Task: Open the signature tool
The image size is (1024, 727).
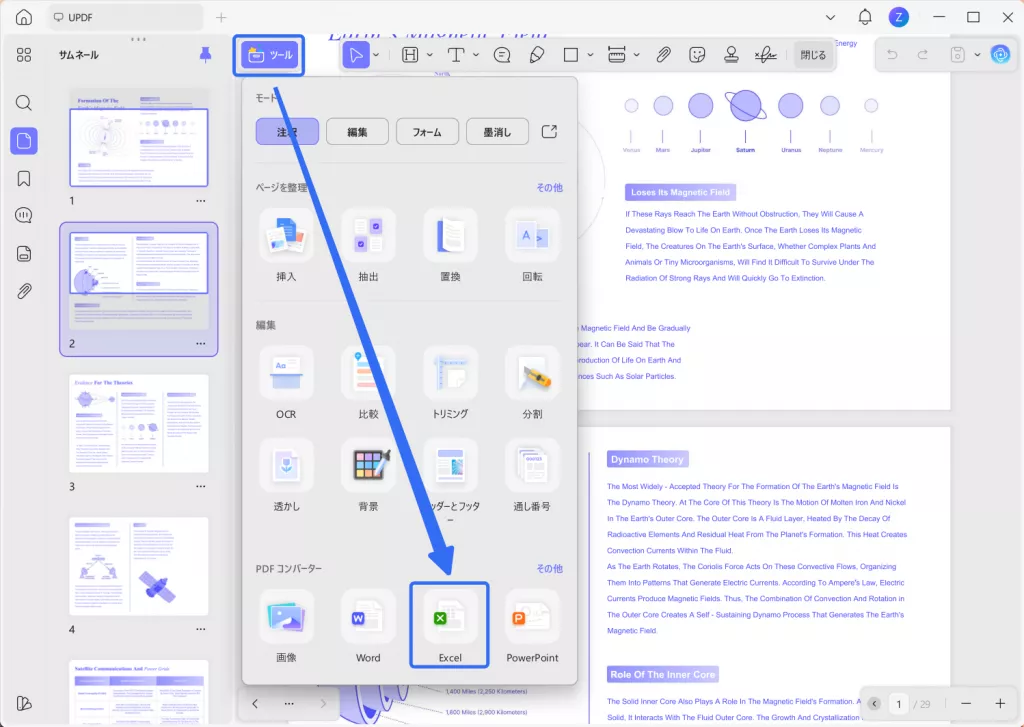Action: point(765,55)
